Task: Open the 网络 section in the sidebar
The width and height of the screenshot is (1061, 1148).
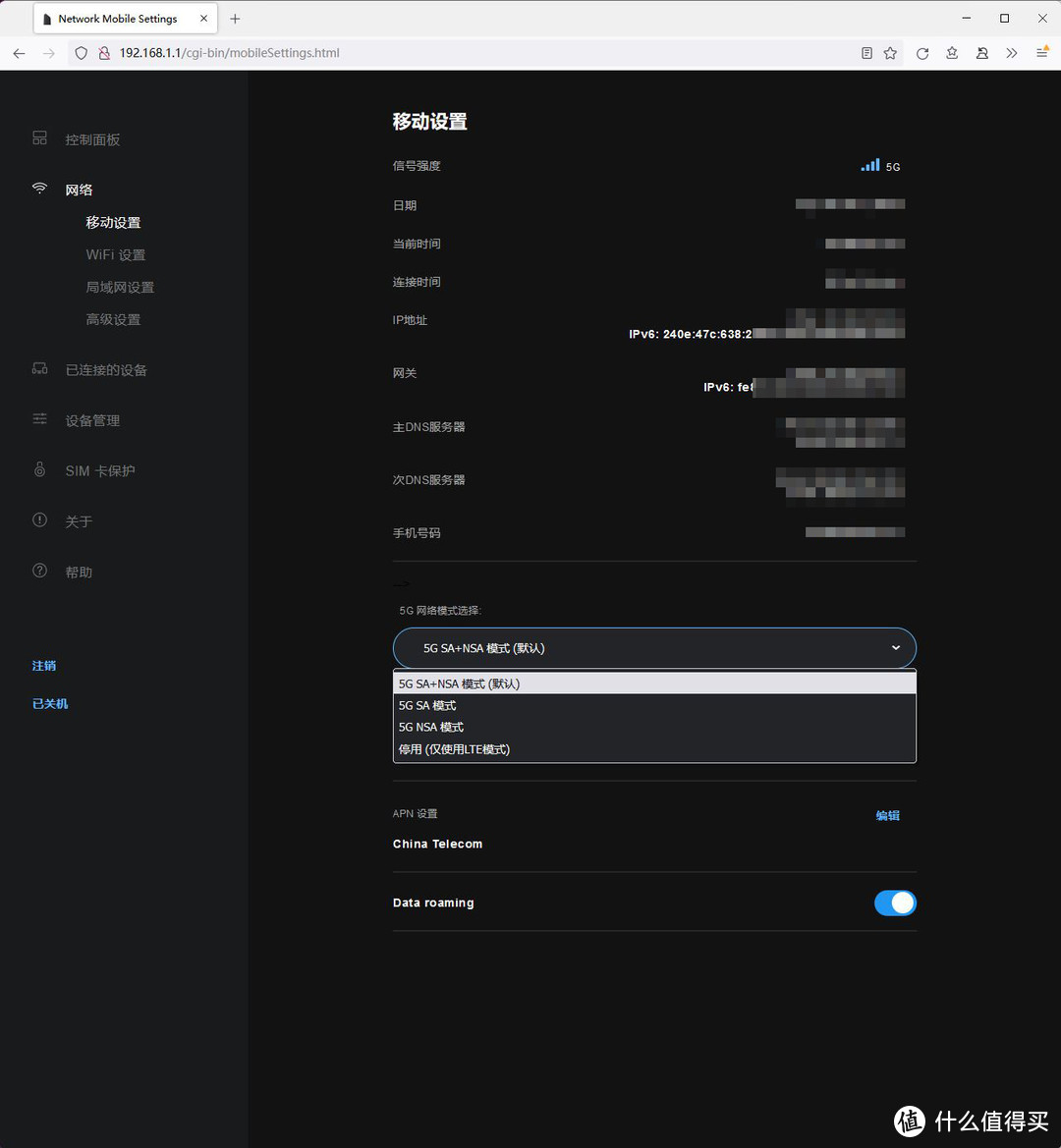Action: click(x=79, y=191)
